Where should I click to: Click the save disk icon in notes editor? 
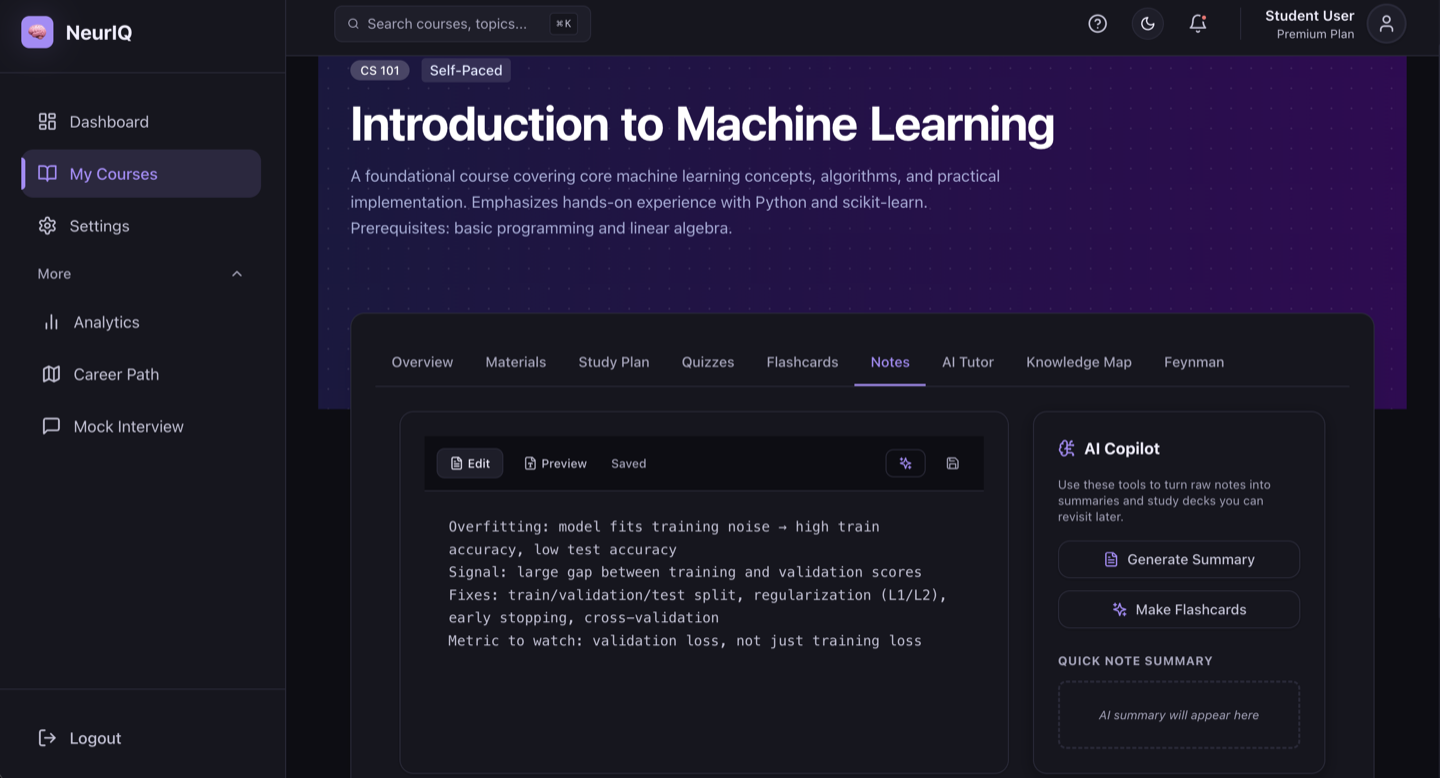952,463
